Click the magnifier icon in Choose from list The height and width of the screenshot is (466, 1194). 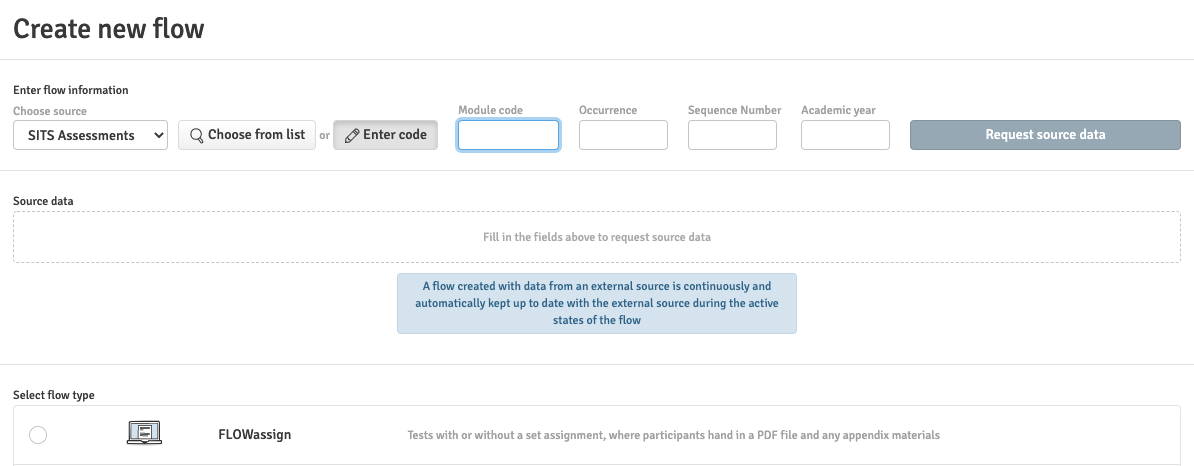(x=196, y=135)
